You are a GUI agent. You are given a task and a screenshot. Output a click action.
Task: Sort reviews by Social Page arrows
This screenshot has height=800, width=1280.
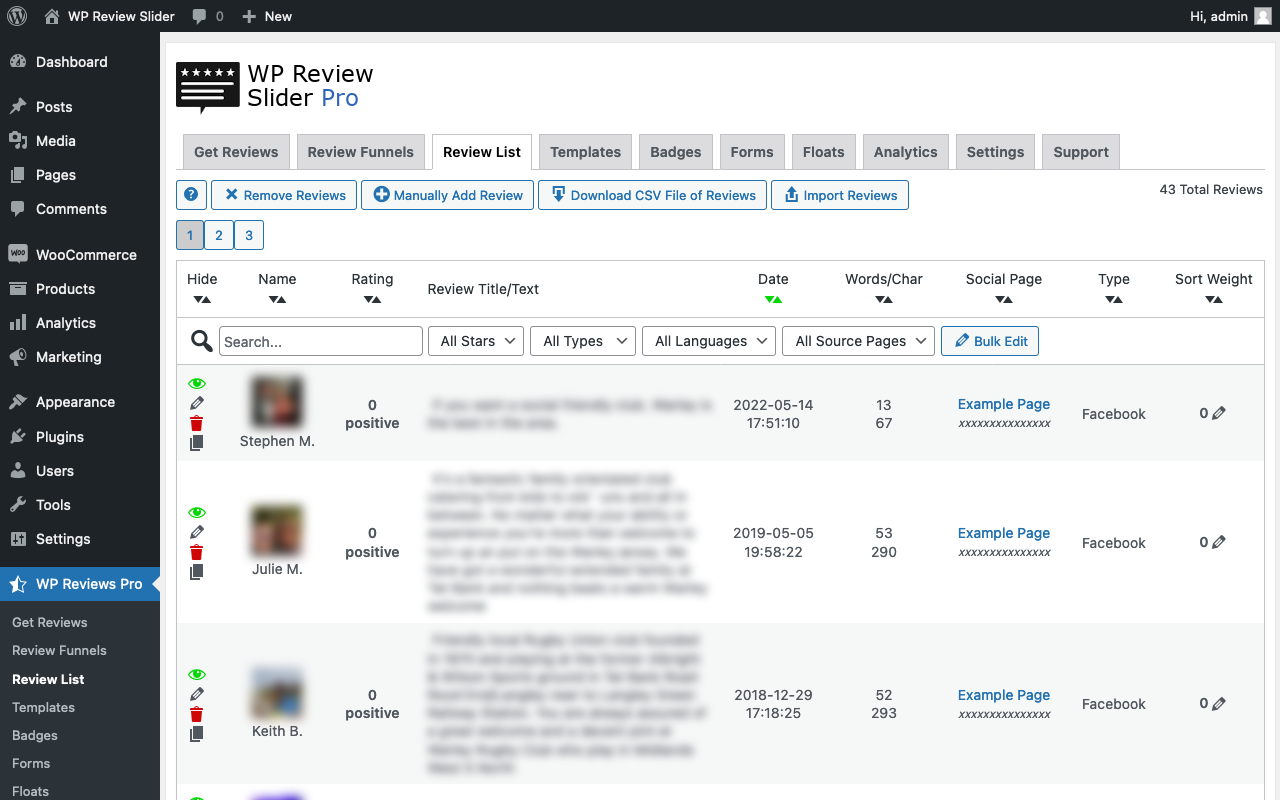click(x=1004, y=299)
